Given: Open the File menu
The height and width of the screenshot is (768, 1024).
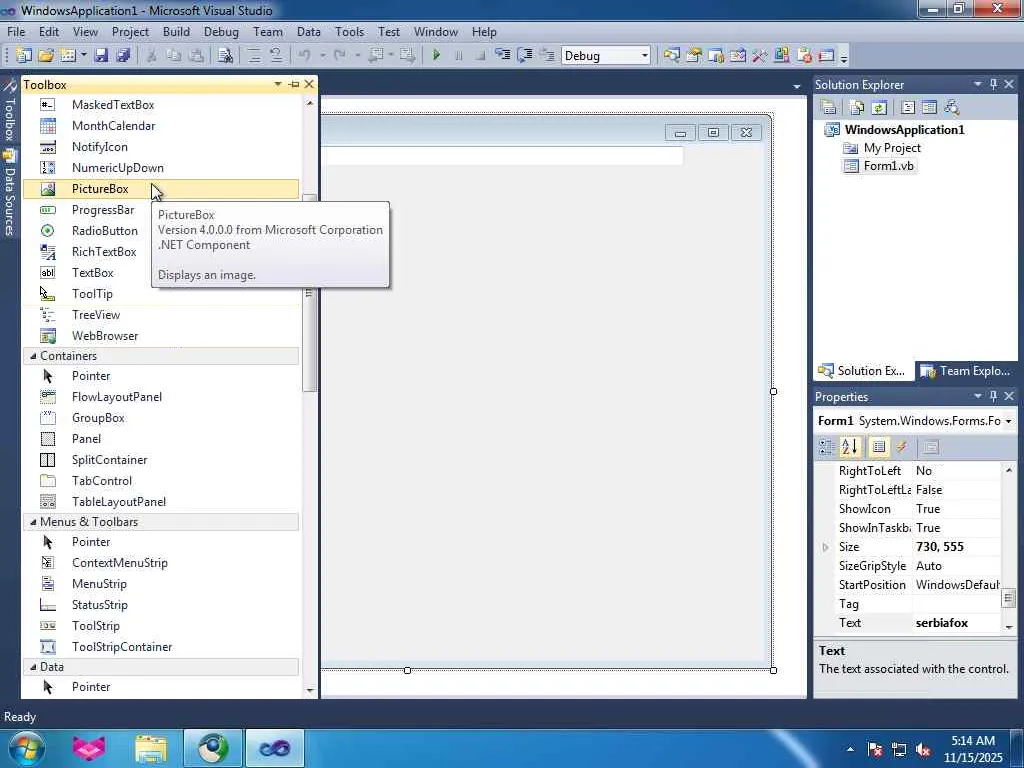Looking at the screenshot, I should [x=16, y=31].
